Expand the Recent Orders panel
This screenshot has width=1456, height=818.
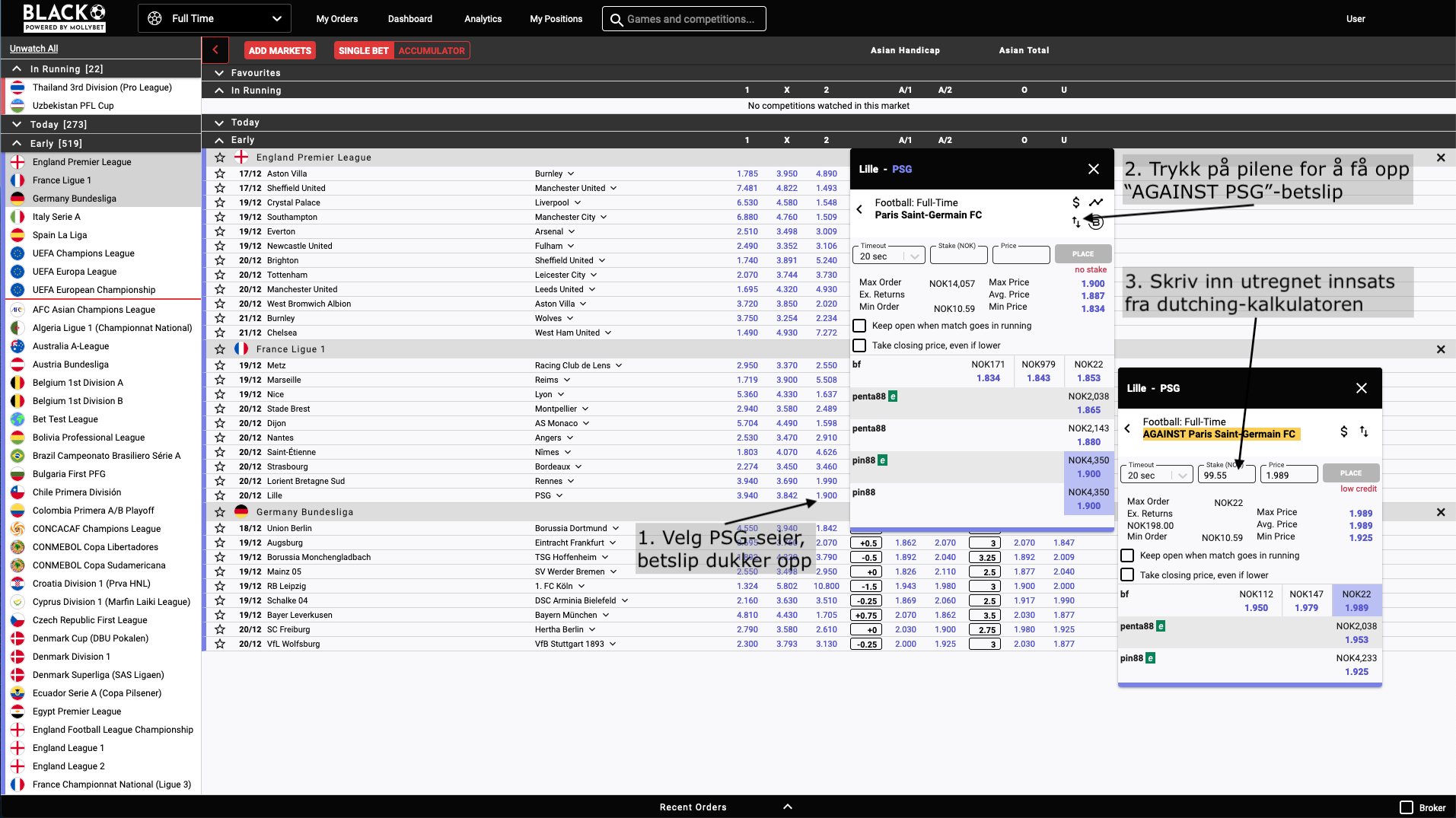pos(788,807)
